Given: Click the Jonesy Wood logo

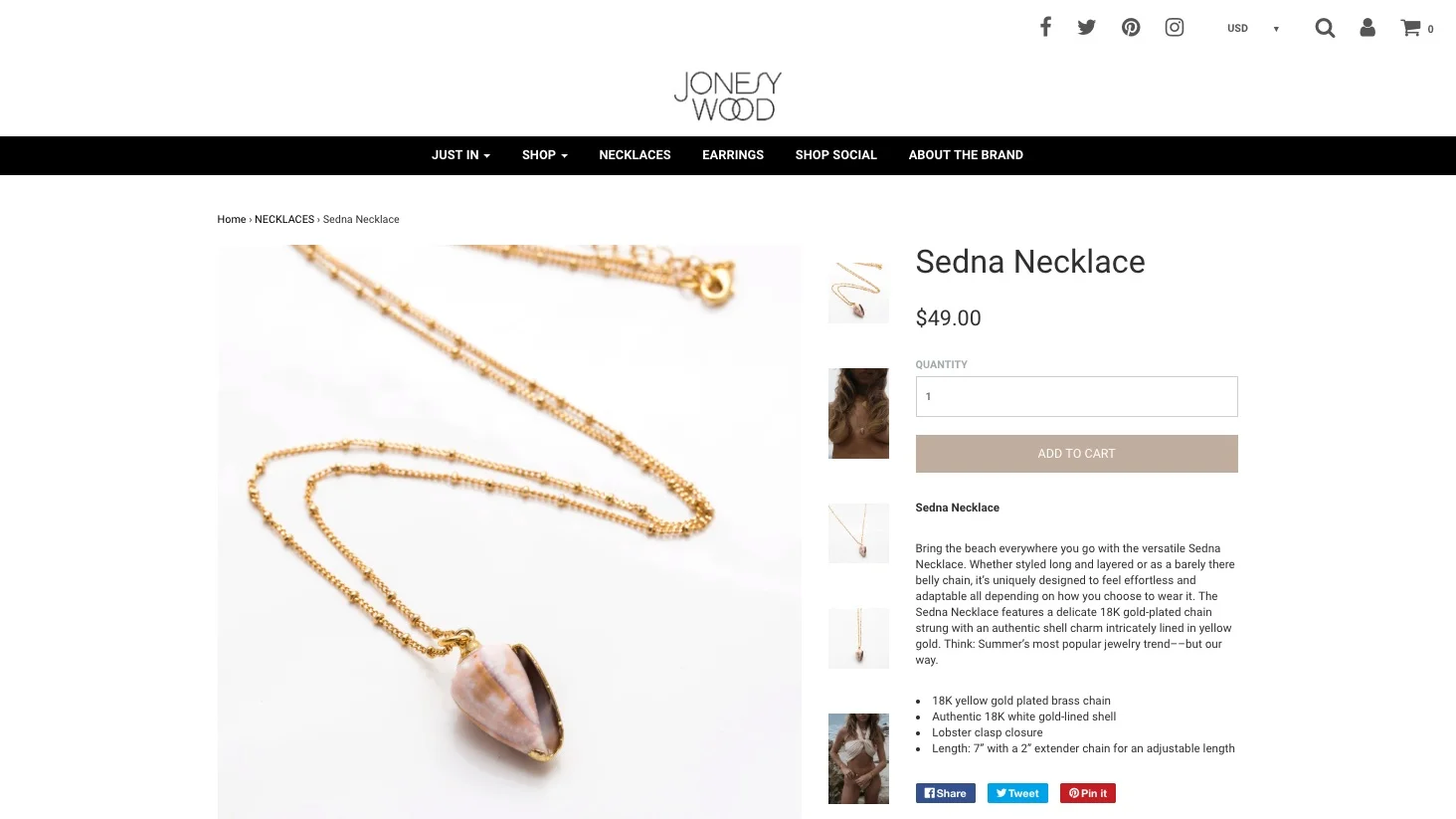Looking at the screenshot, I should coord(728,96).
